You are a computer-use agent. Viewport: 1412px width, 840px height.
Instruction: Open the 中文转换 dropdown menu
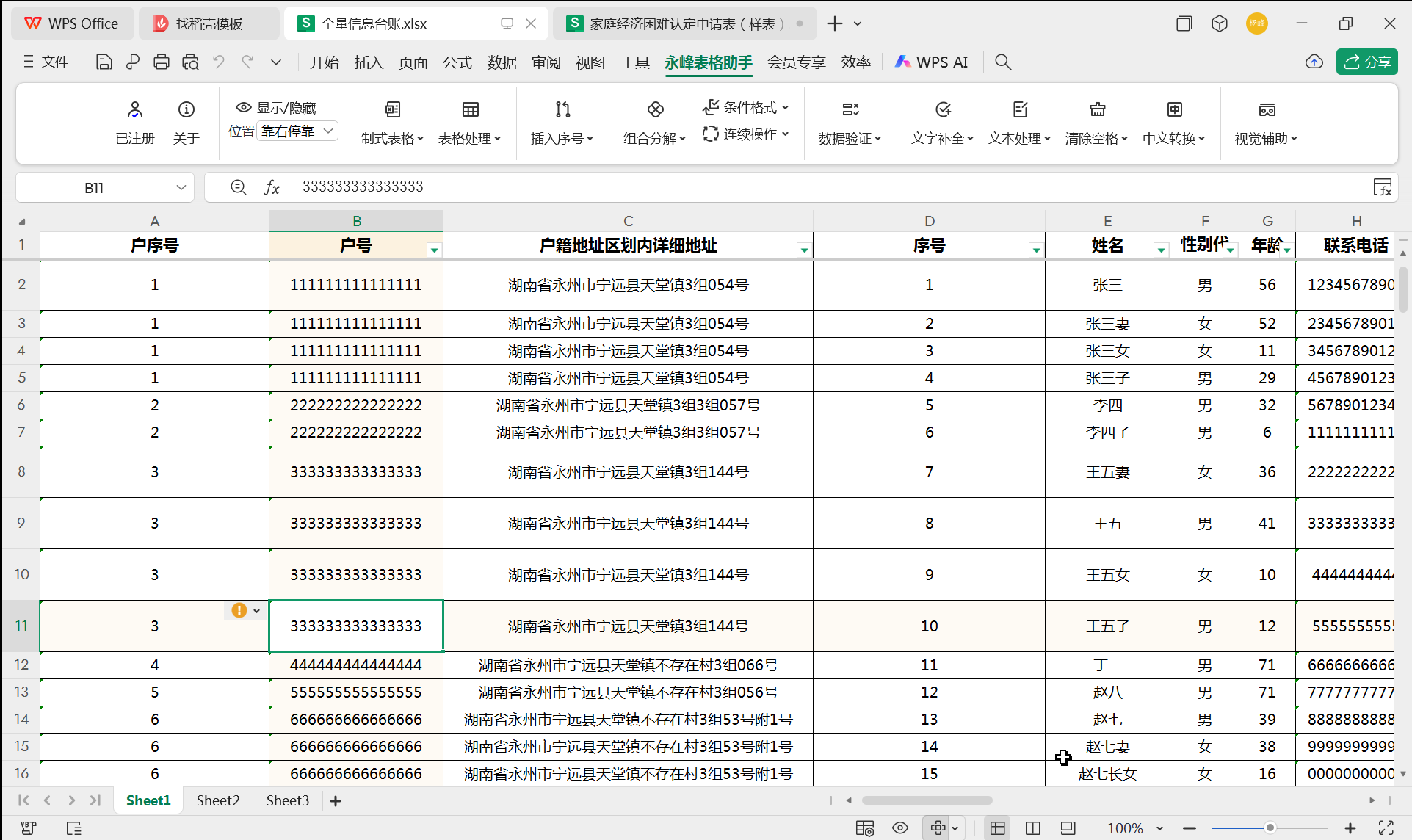[1173, 138]
